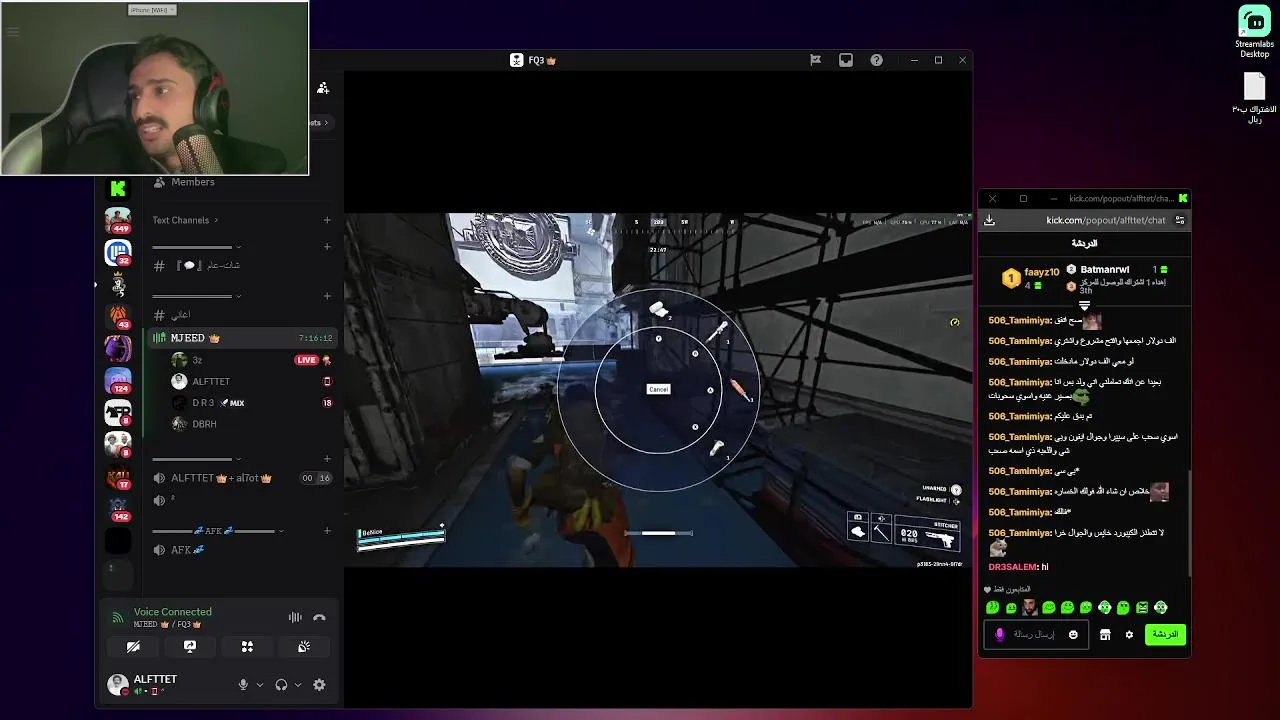Click the Kick chat scrollbar
Screen dimensions: 1280x720
coord(1189,522)
